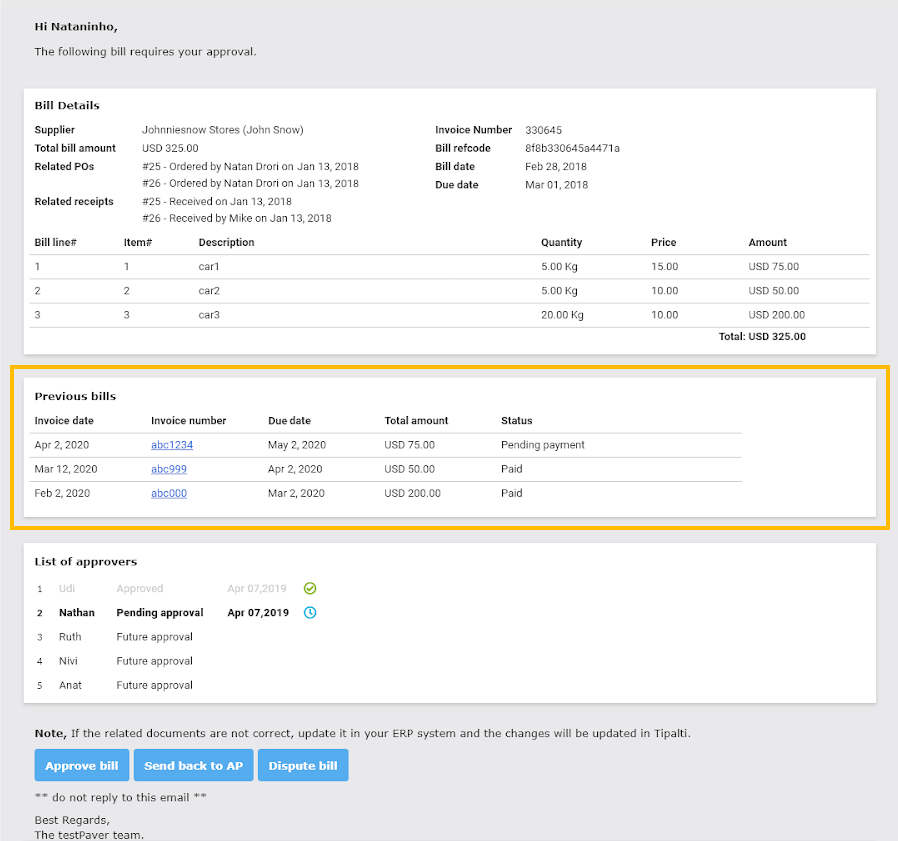
Task: Click receipt #25 Received on Jan 13, 2018
Action: (x=217, y=202)
